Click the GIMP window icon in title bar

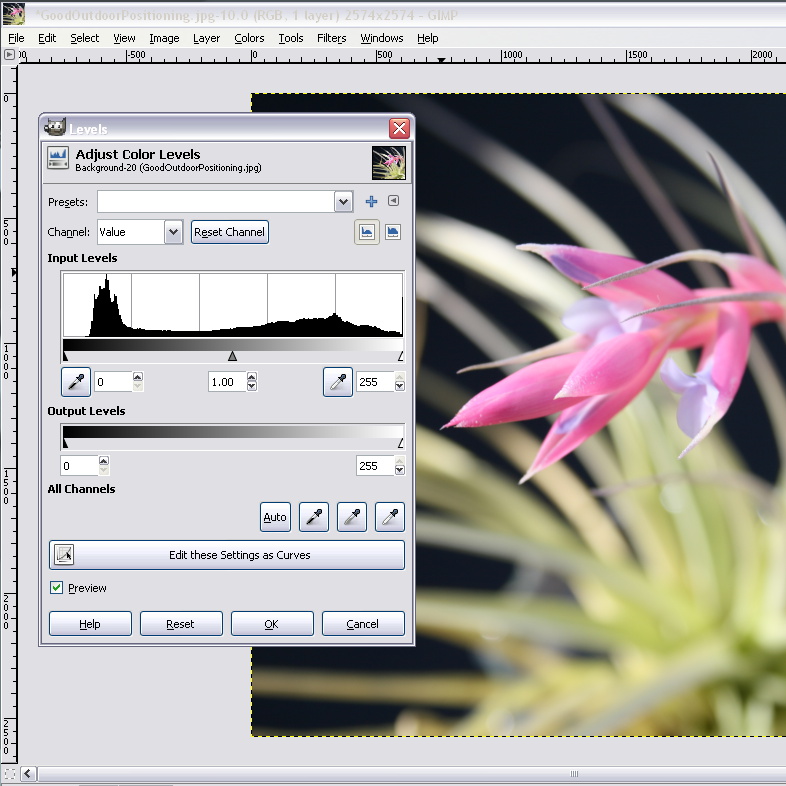pyautogui.click(x=14, y=14)
